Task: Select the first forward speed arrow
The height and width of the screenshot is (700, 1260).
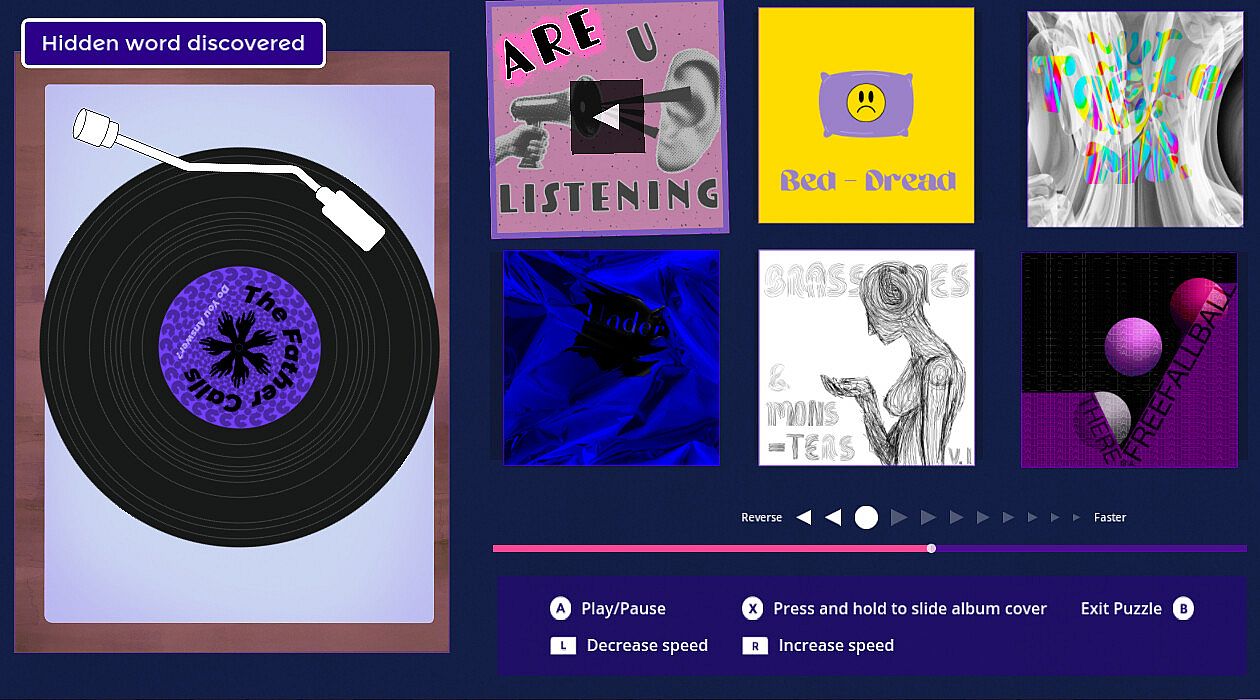Action: pyautogui.click(x=898, y=517)
